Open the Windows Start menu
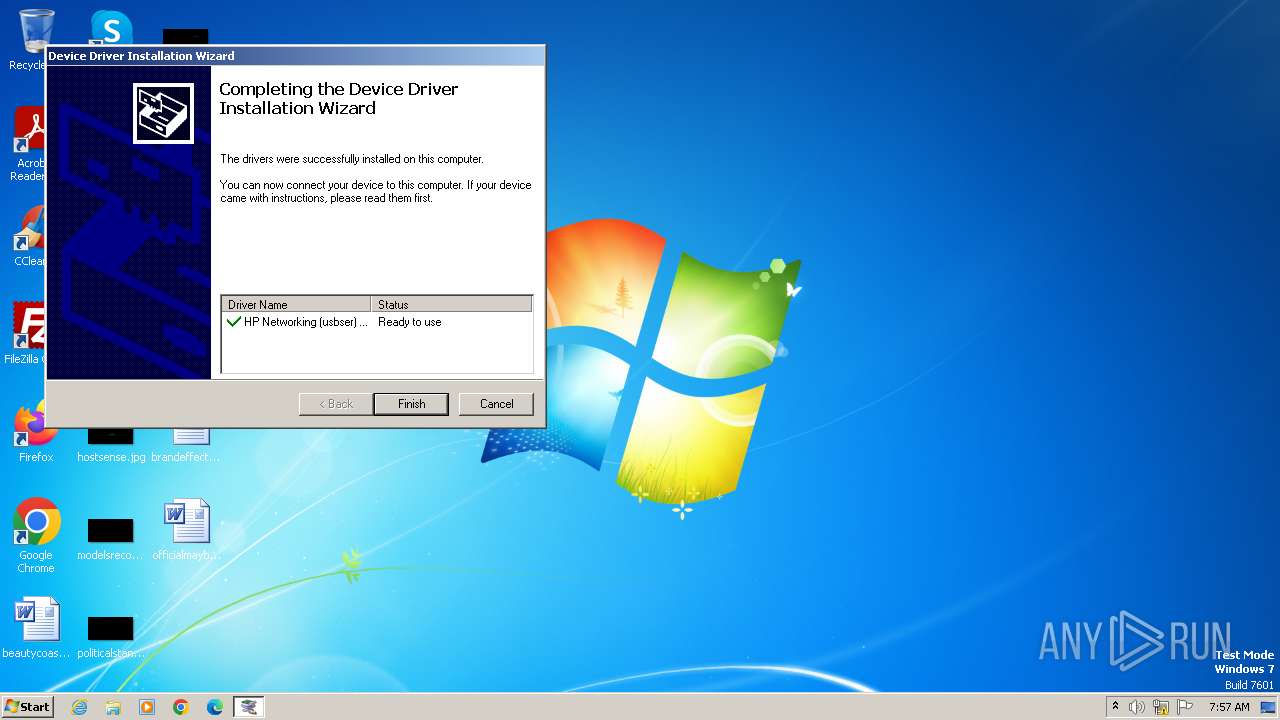Viewport: 1280px width, 720px height. coord(27,706)
